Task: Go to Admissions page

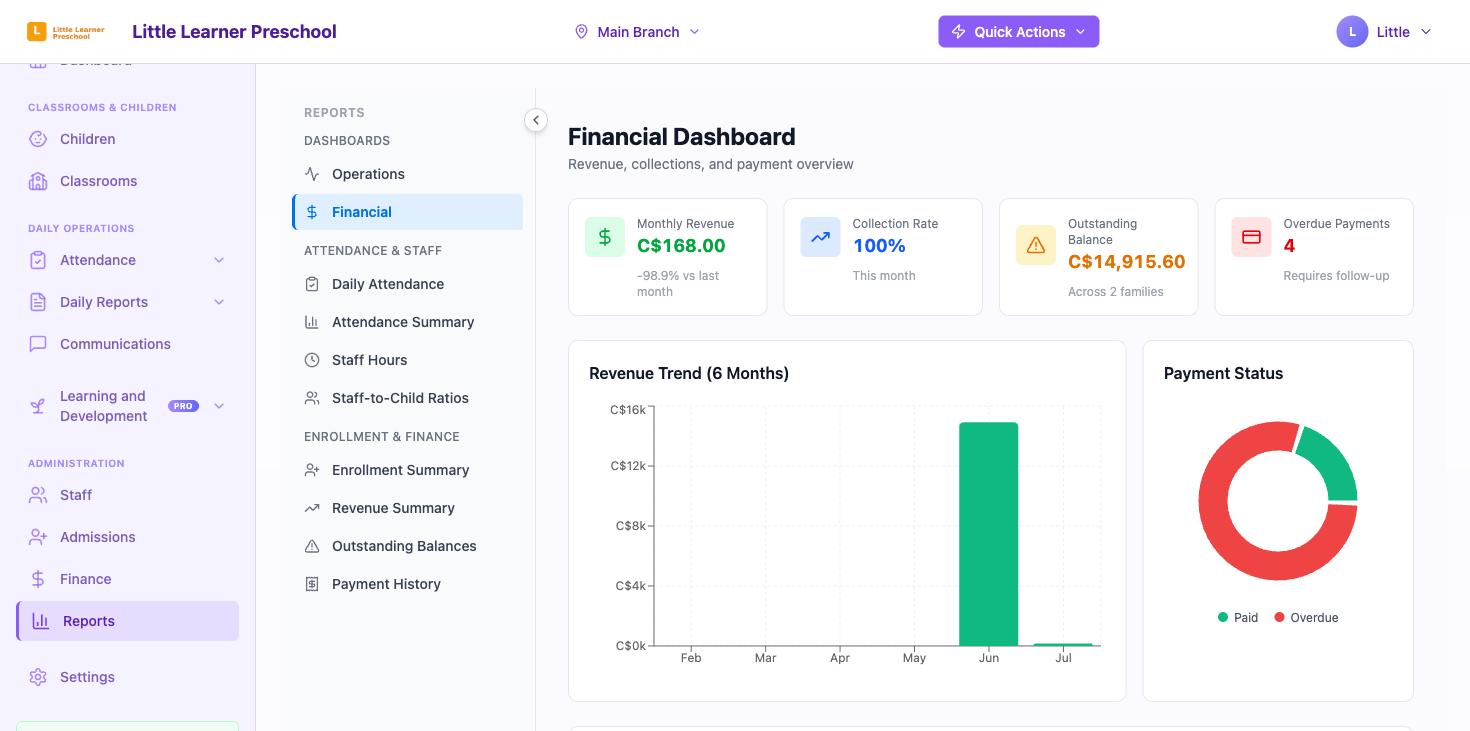Action: 127,537
